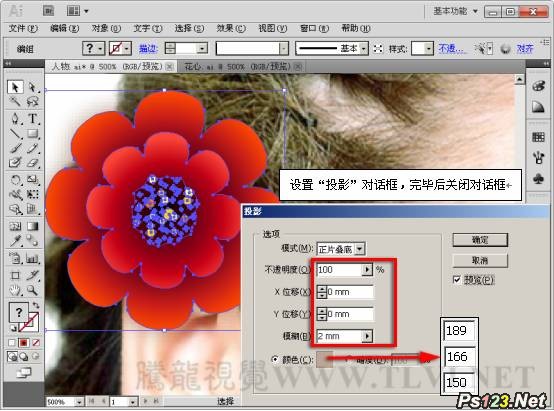Image resolution: width=554 pixels, height=411 pixels.
Task: Open the Brushes panel from right dock
Action: point(538,158)
